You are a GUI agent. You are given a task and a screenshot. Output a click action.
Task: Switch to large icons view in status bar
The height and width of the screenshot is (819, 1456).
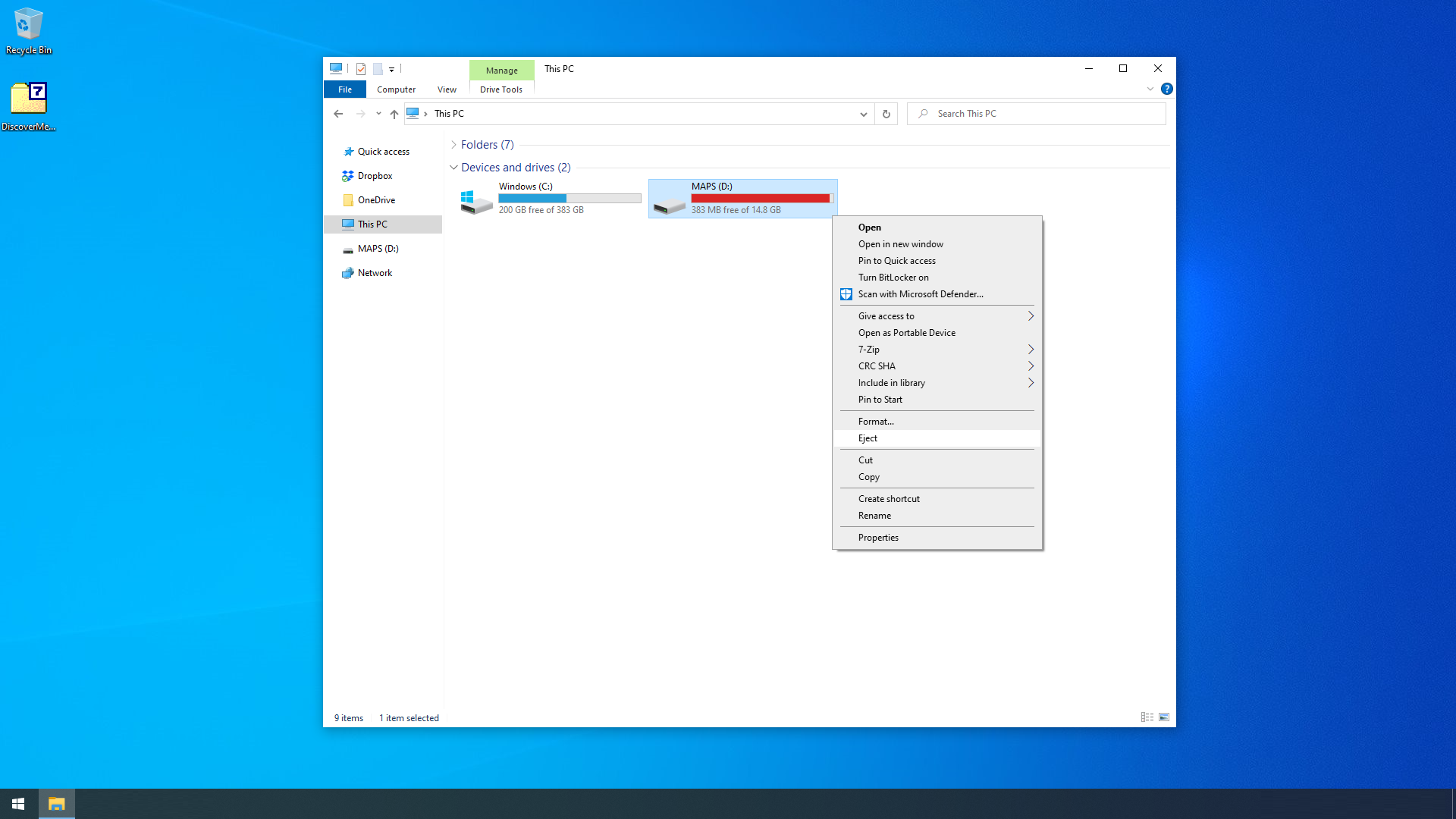point(1164,717)
